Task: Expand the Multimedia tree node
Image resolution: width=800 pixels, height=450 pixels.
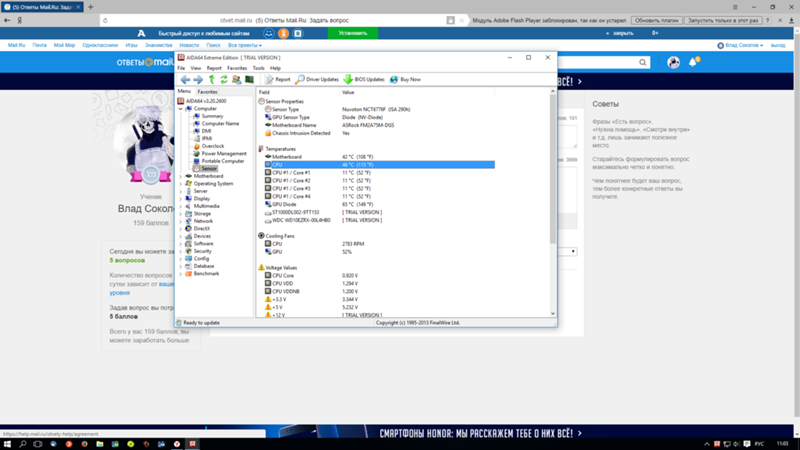Action: click(181, 206)
